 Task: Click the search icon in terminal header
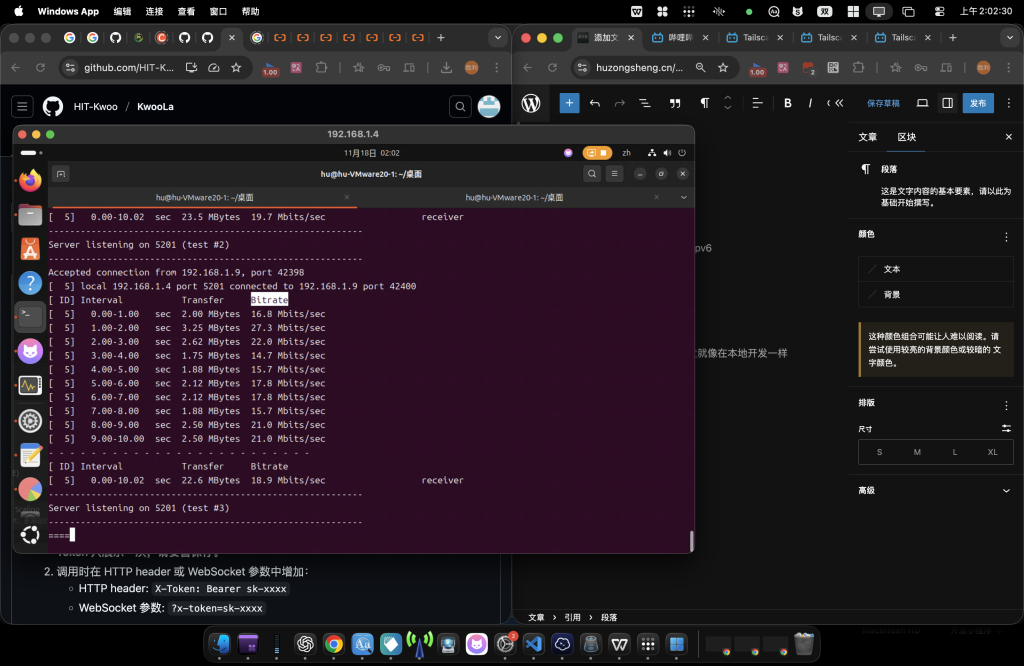[x=592, y=174]
